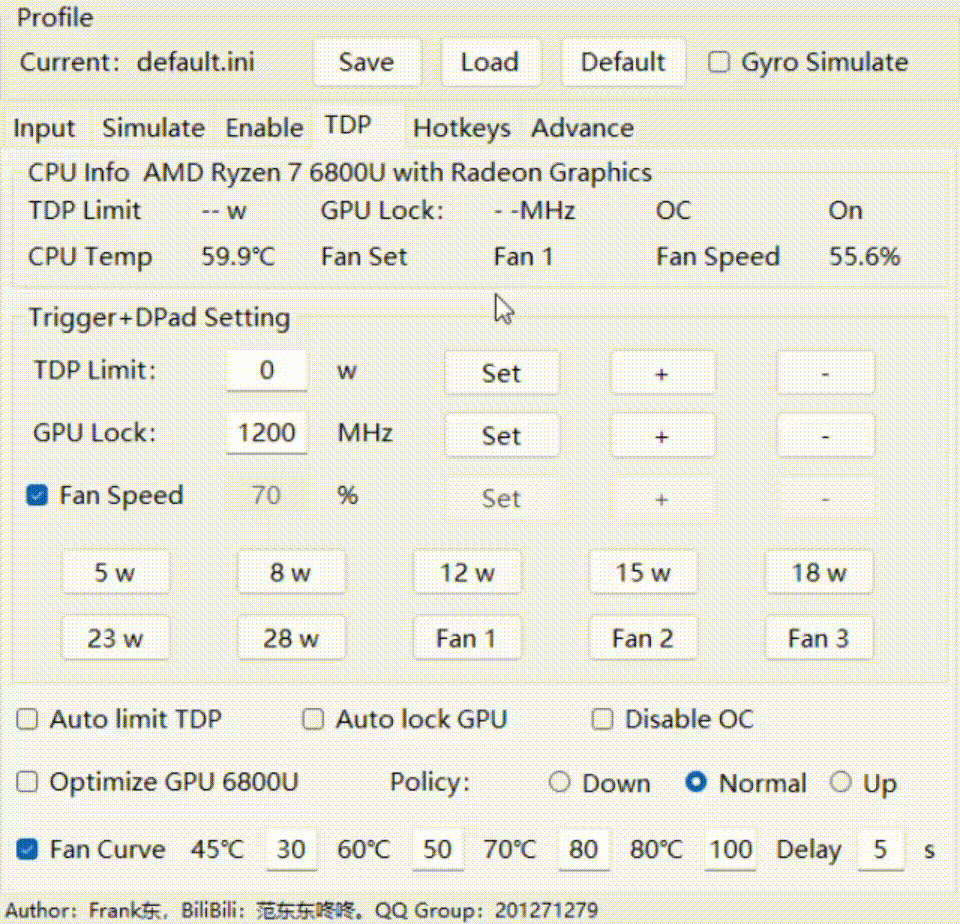Set Policy to Down
960x924 pixels.
click(x=560, y=782)
